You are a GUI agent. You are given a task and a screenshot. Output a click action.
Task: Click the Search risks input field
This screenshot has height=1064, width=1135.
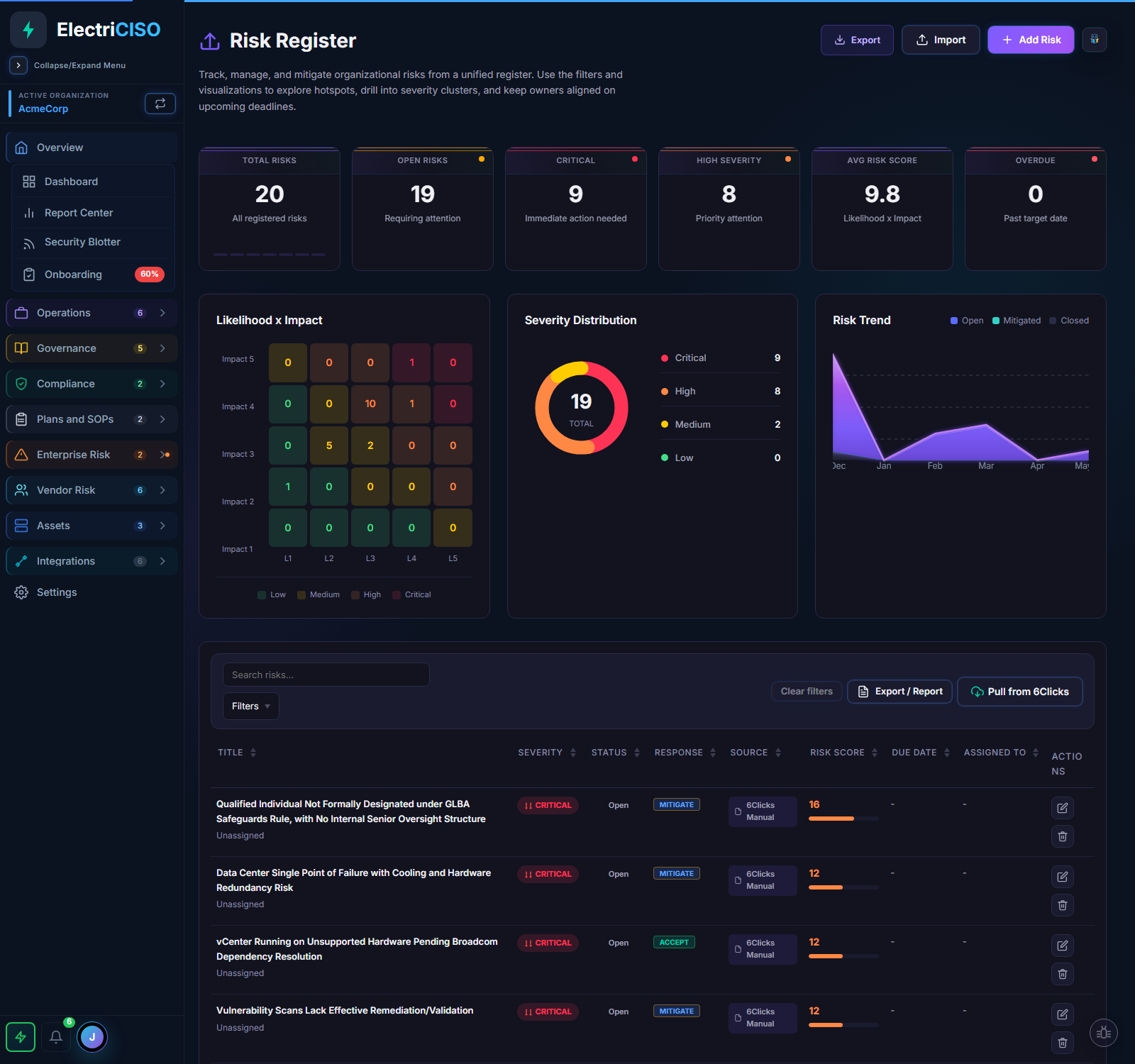[x=326, y=675]
